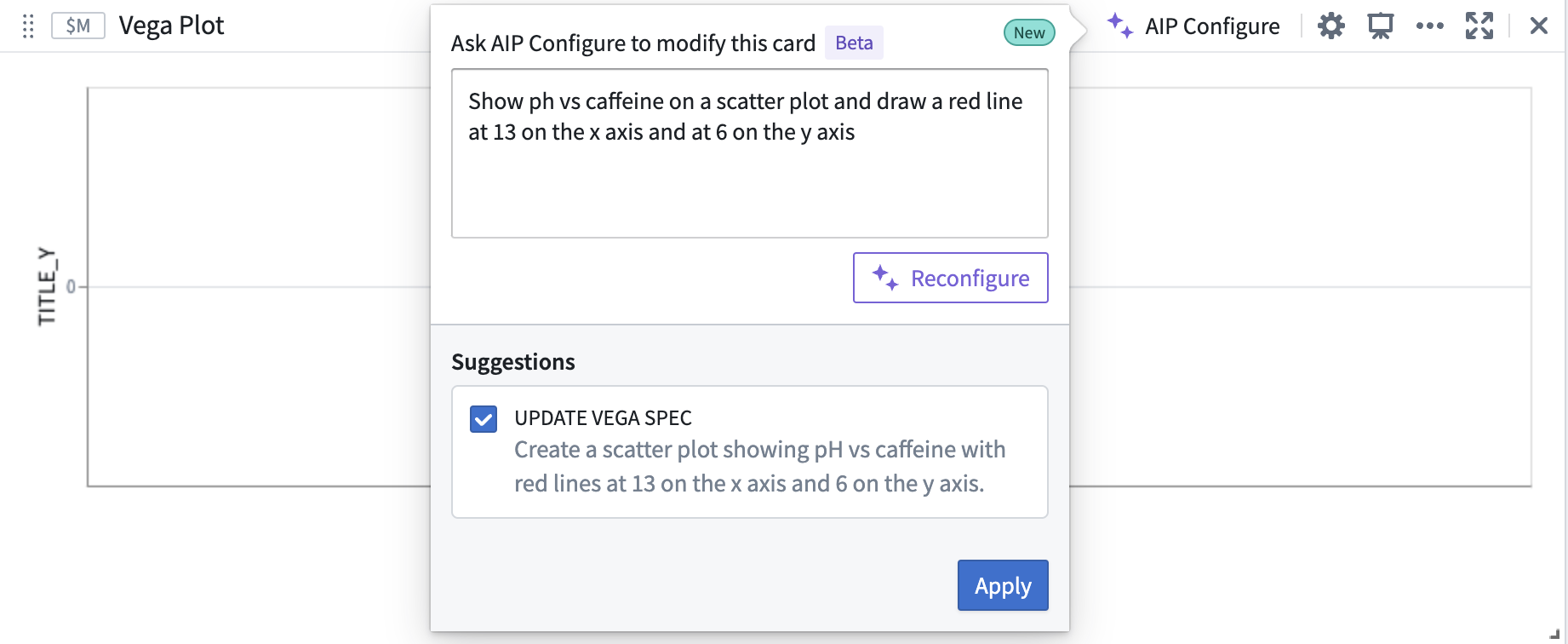1568x644 pixels.
Task: Click the green New badge
Action: pos(1029,33)
